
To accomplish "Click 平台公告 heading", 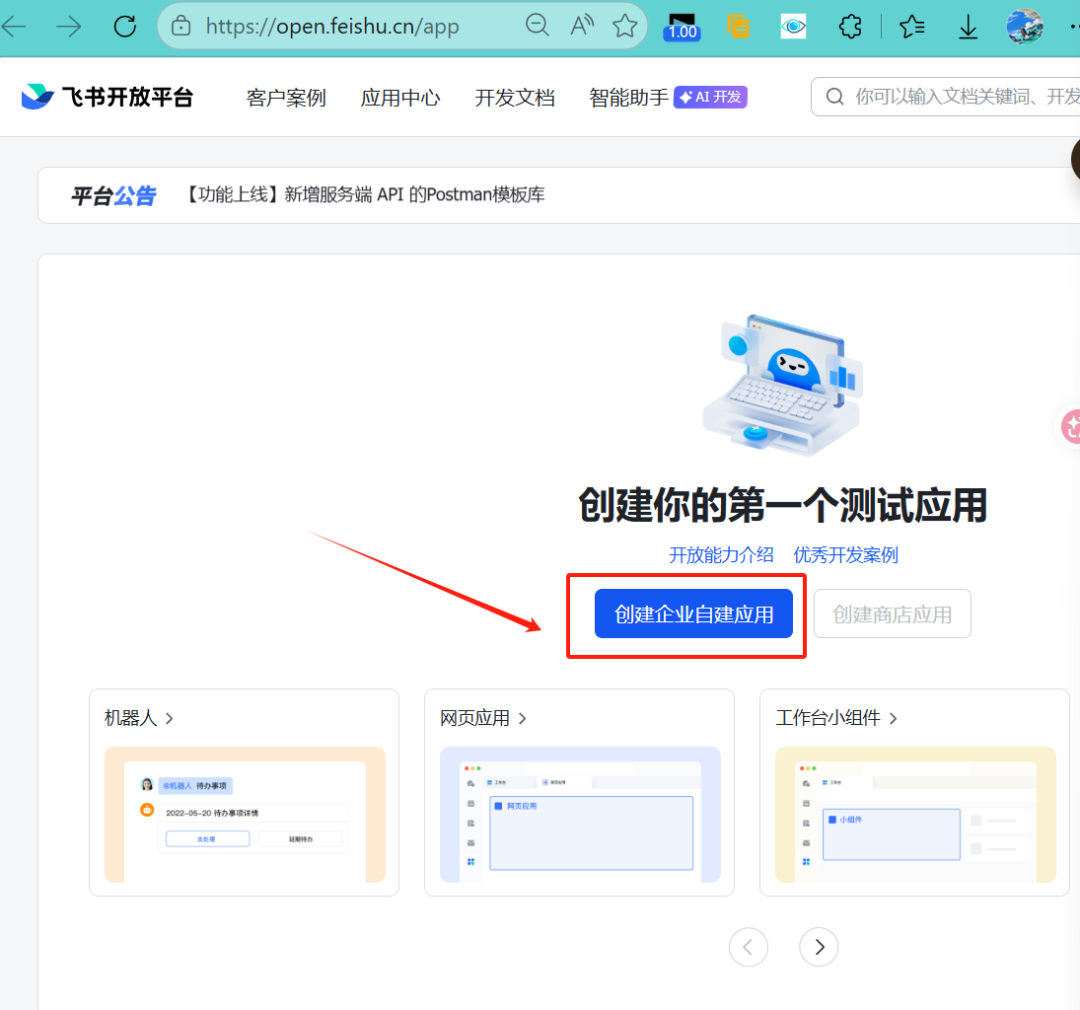I will tap(114, 196).
